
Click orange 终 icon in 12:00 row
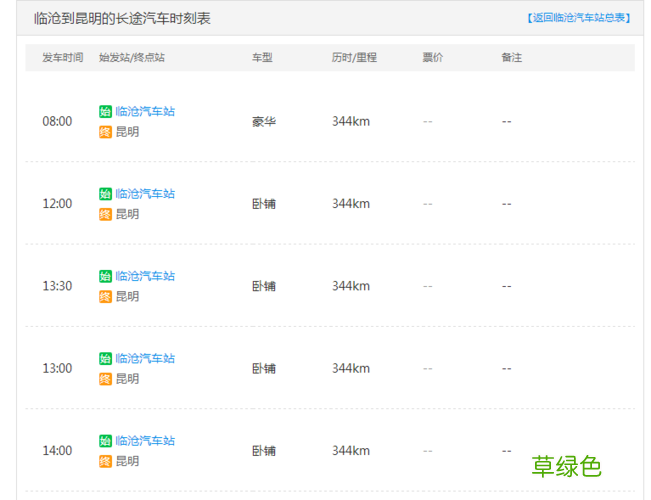(x=105, y=214)
